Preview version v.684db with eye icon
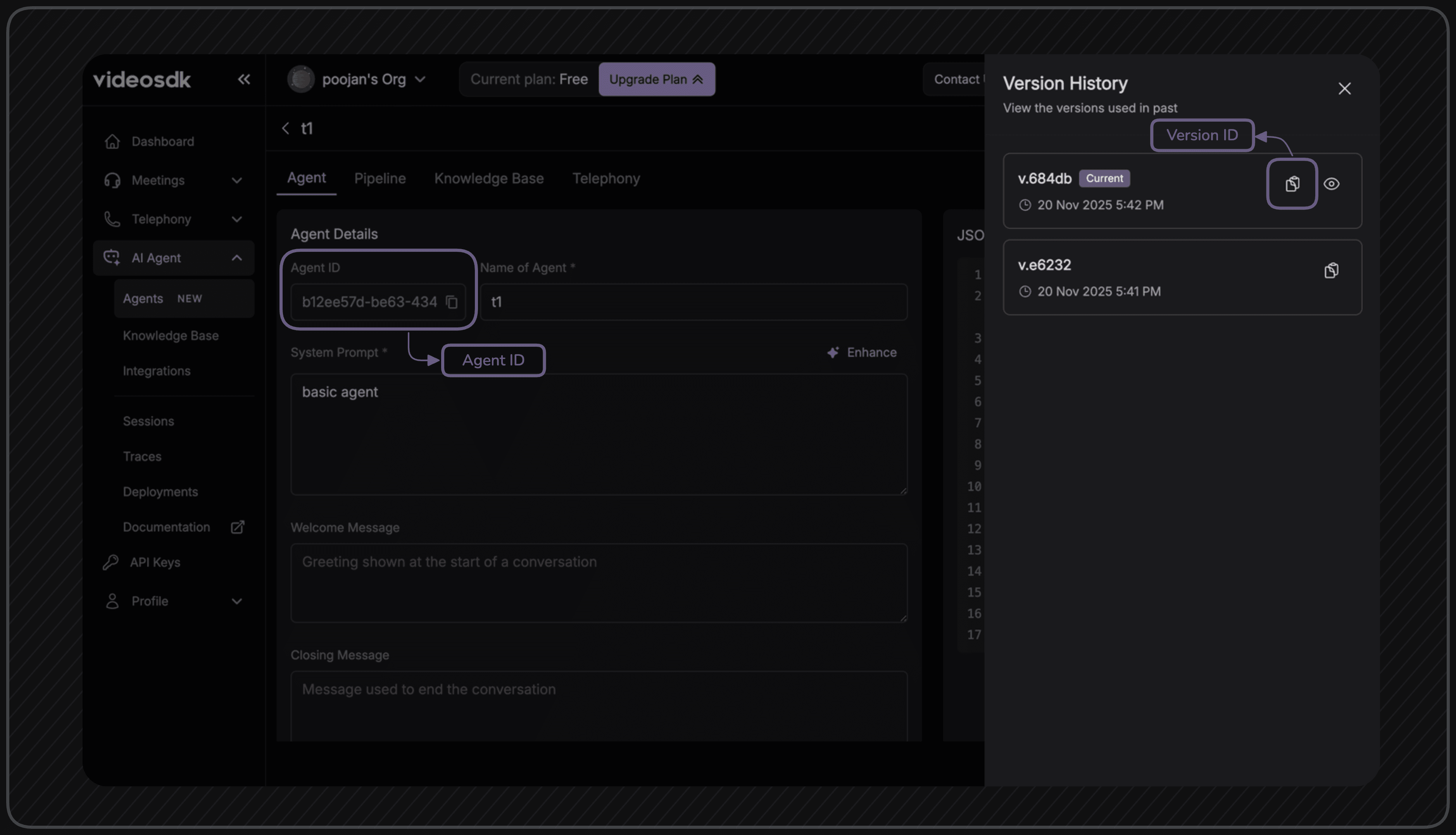1456x835 pixels. [1331, 184]
